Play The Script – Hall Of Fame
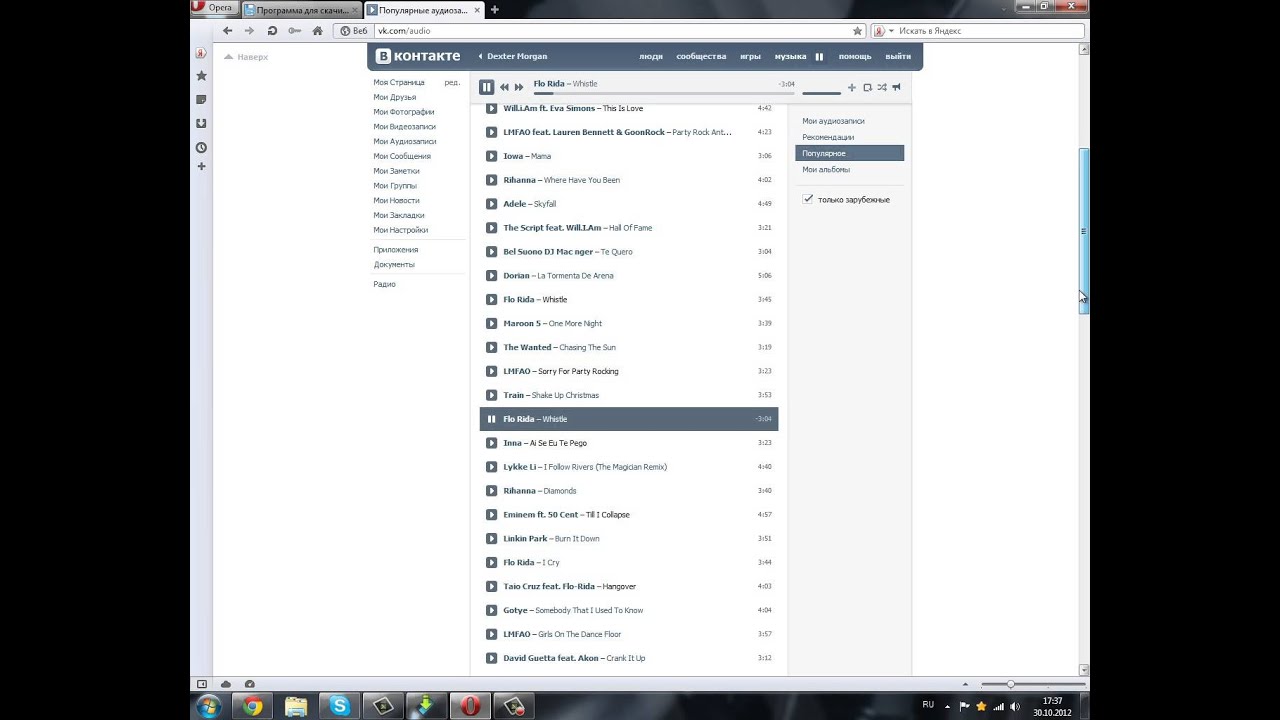1280x720 pixels. coord(491,228)
